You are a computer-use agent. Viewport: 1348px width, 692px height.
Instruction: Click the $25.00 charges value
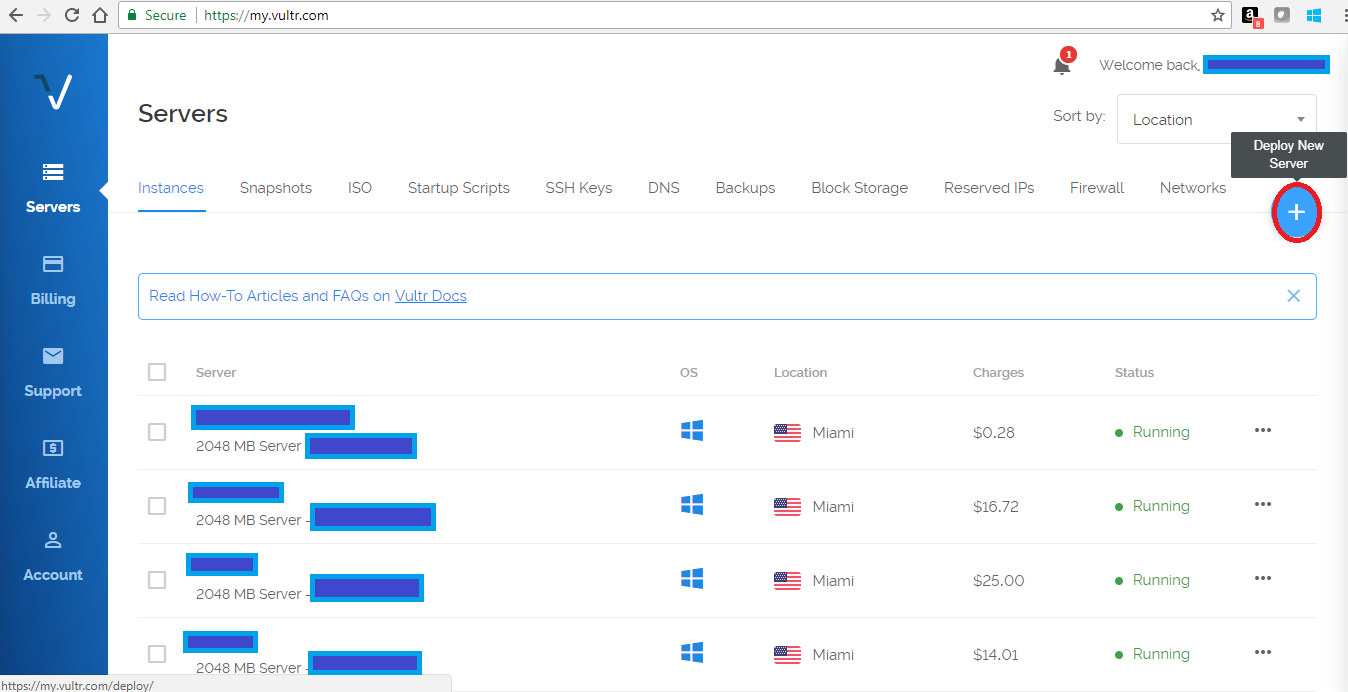click(x=999, y=581)
